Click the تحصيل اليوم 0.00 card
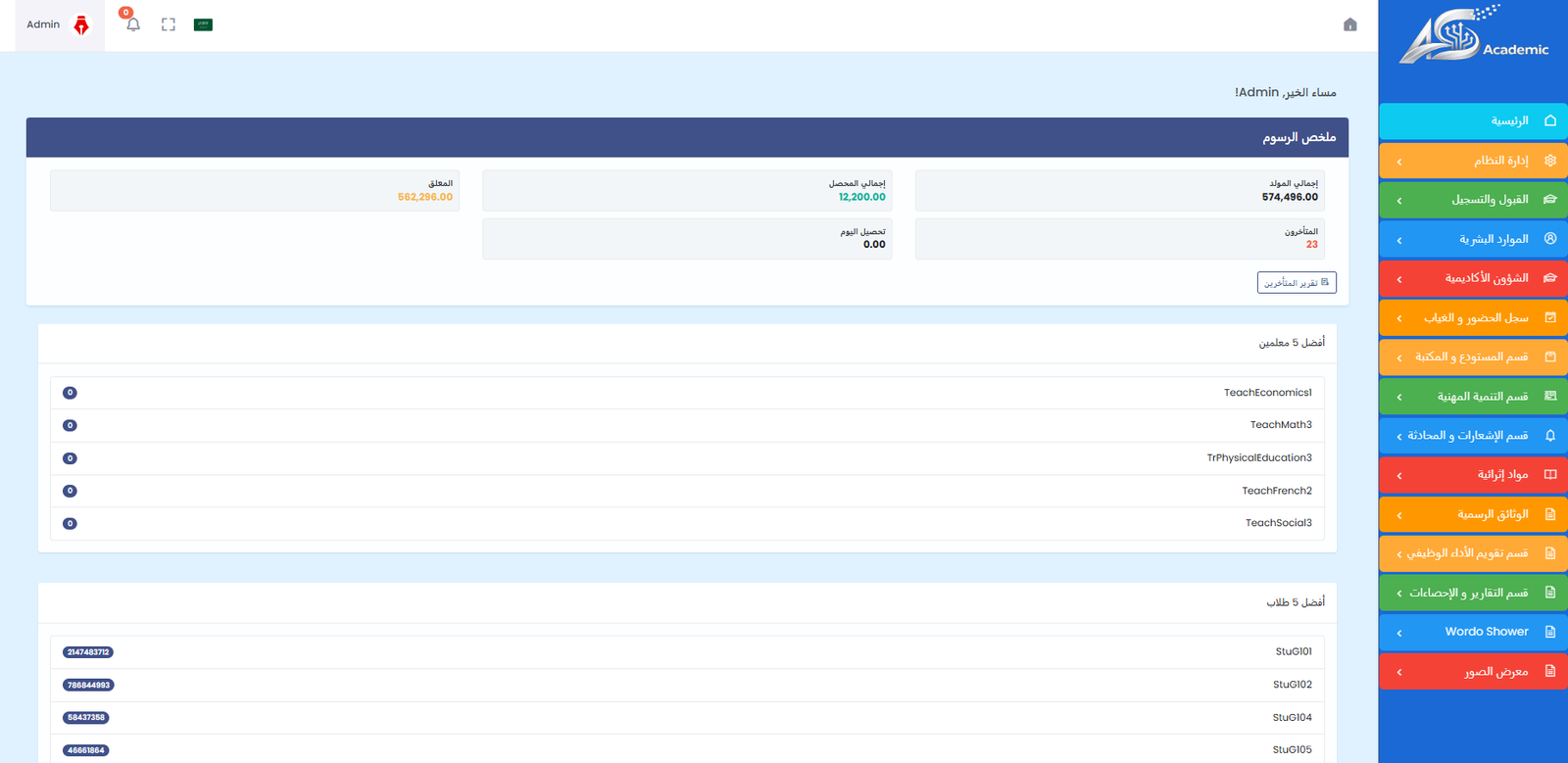Image resolution: width=1568 pixels, height=763 pixels. (687, 239)
